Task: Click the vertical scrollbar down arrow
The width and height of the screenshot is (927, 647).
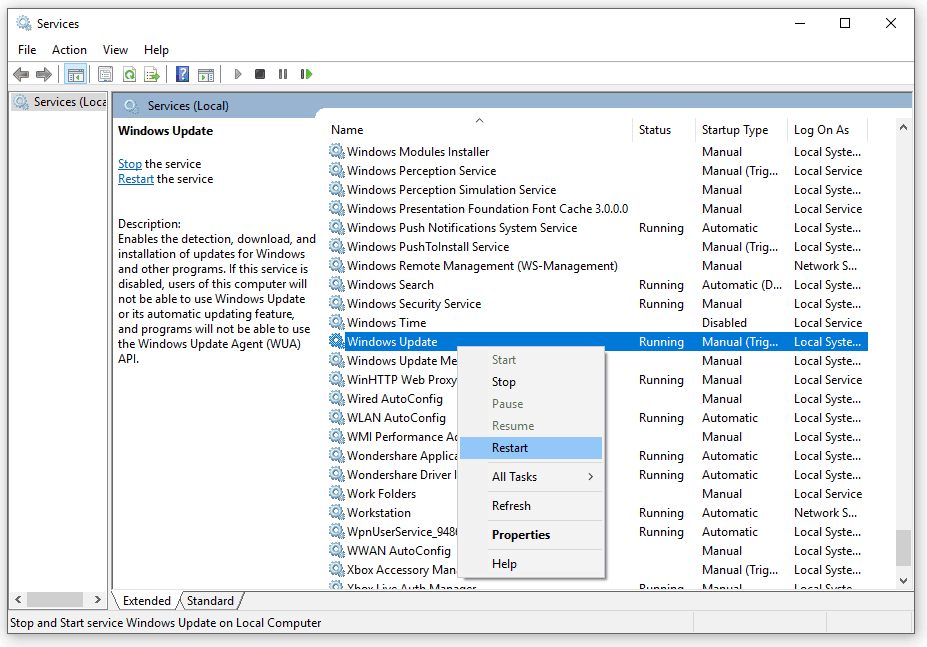Action: (x=903, y=581)
